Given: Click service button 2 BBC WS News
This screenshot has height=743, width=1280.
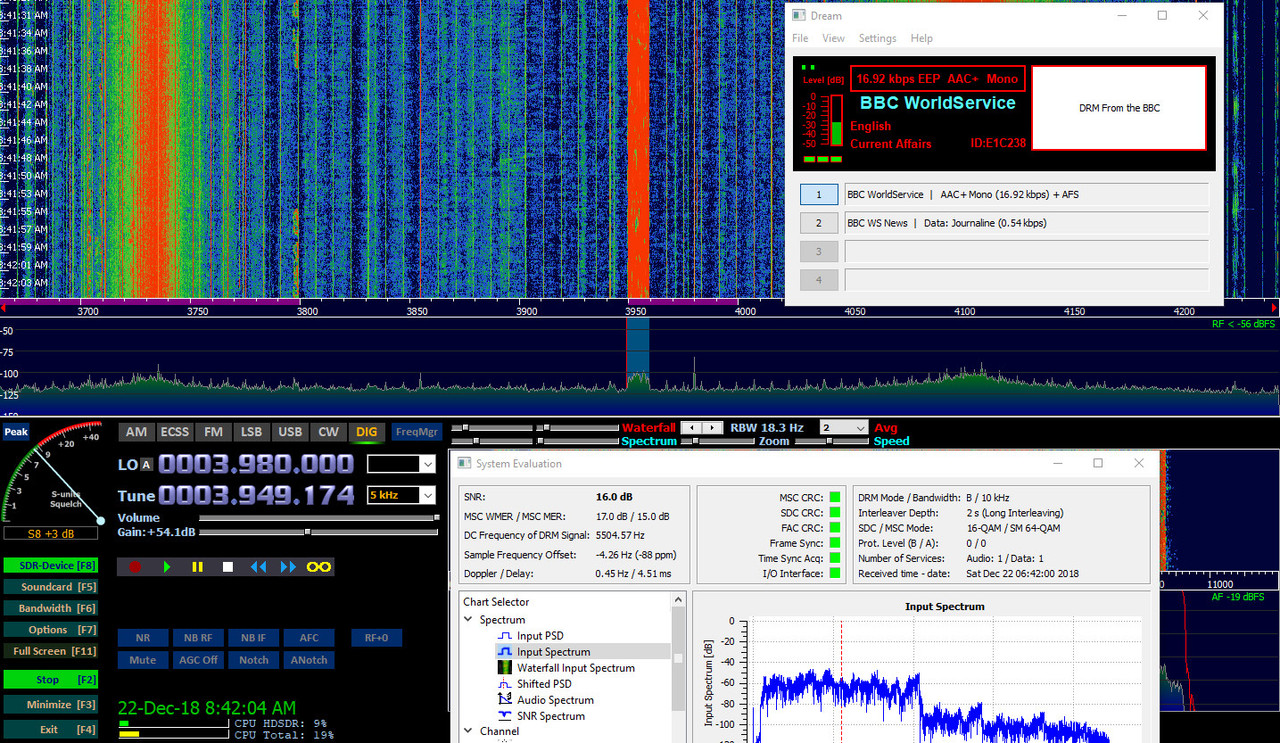Looking at the screenshot, I should tap(819, 223).
